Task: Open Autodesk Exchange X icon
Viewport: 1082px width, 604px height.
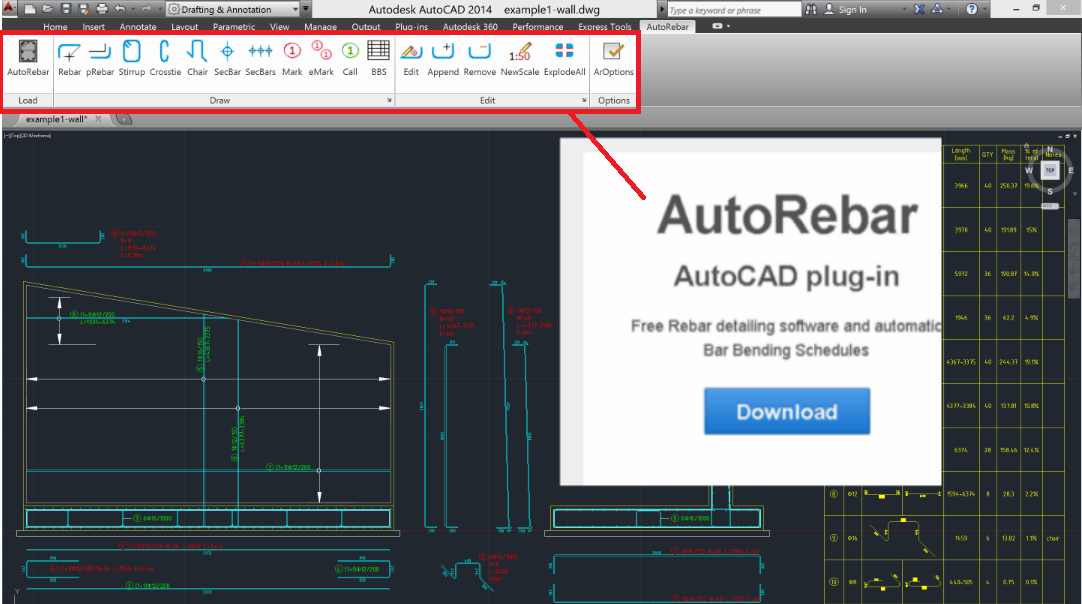Action: tap(919, 9)
